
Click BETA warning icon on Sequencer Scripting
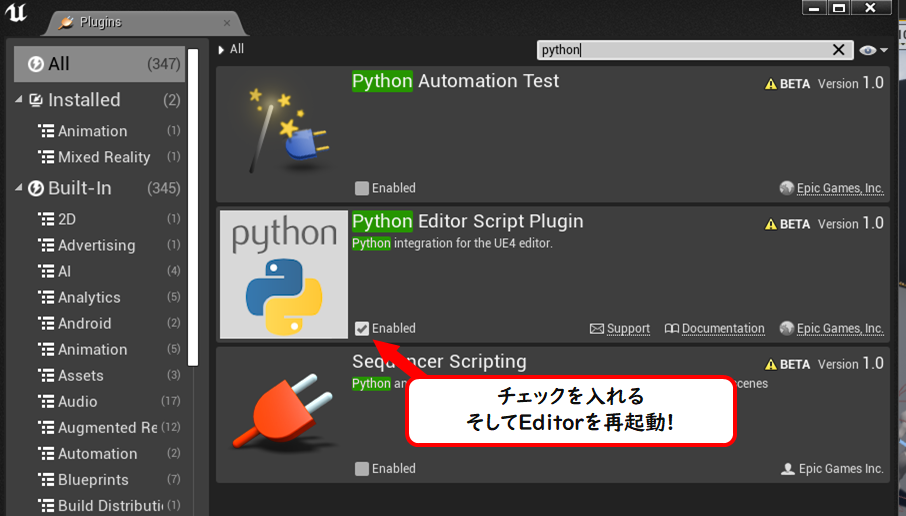771,365
